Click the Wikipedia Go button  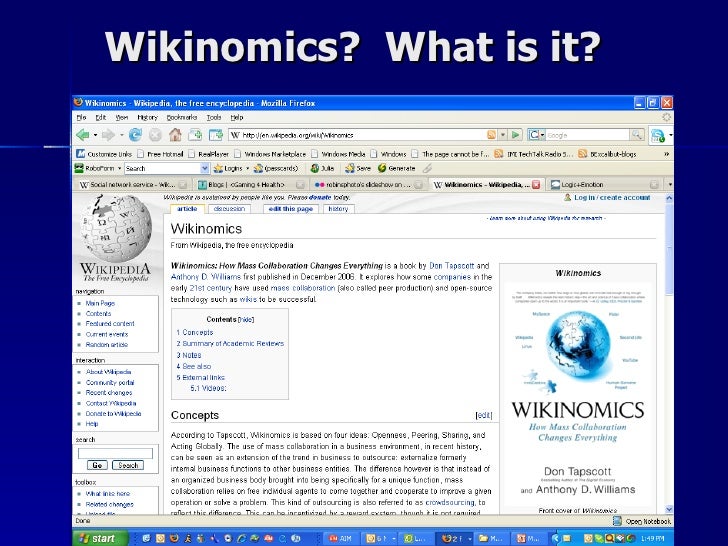click(x=97, y=465)
